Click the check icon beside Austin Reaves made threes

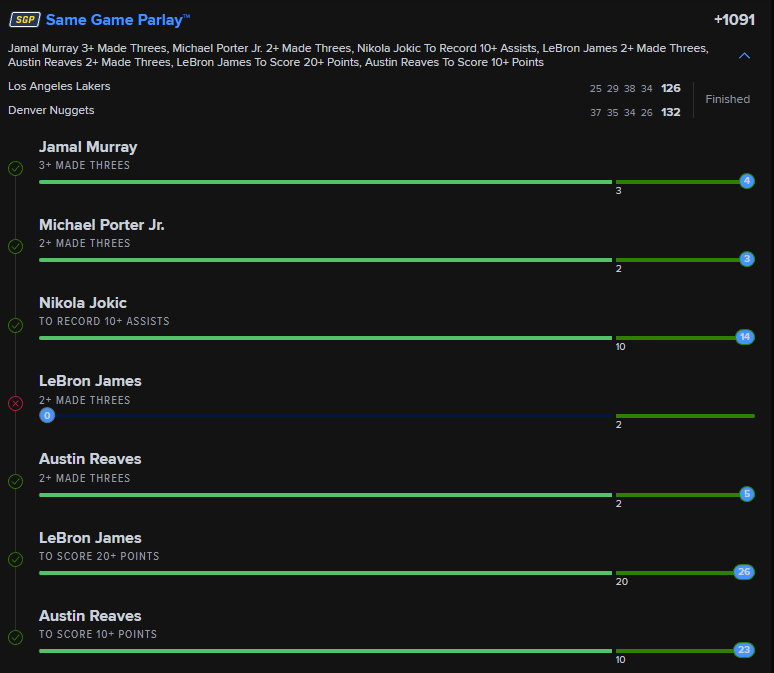[15, 481]
